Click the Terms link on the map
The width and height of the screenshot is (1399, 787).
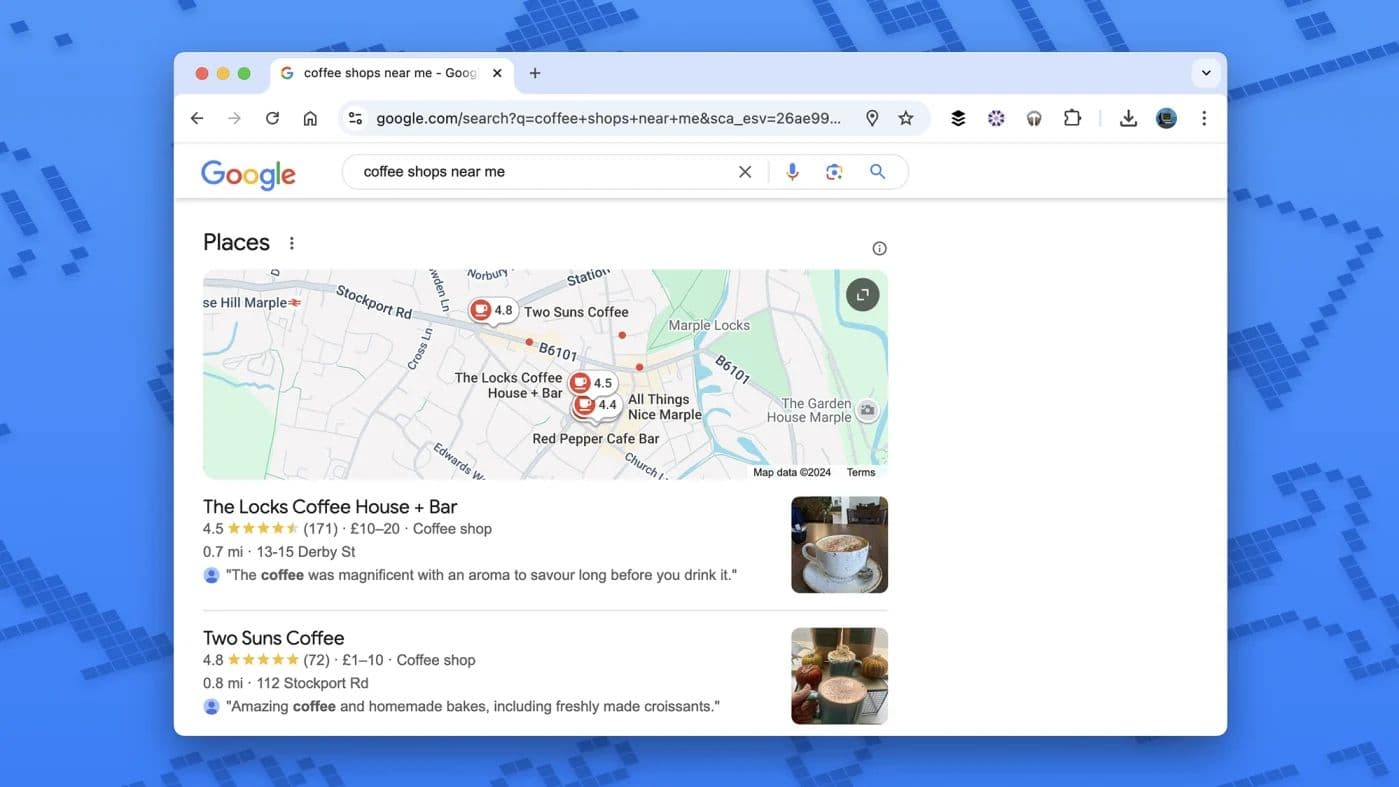(860, 472)
